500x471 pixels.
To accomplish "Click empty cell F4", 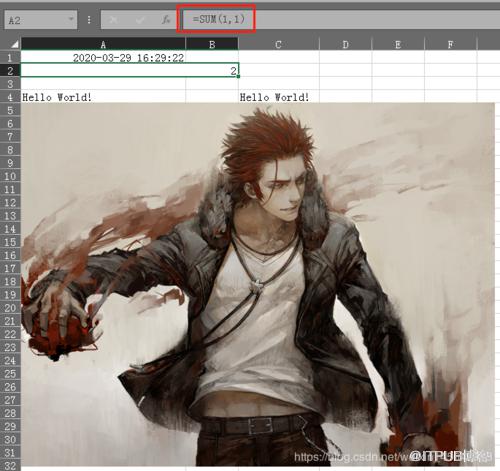I will [x=450, y=97].
